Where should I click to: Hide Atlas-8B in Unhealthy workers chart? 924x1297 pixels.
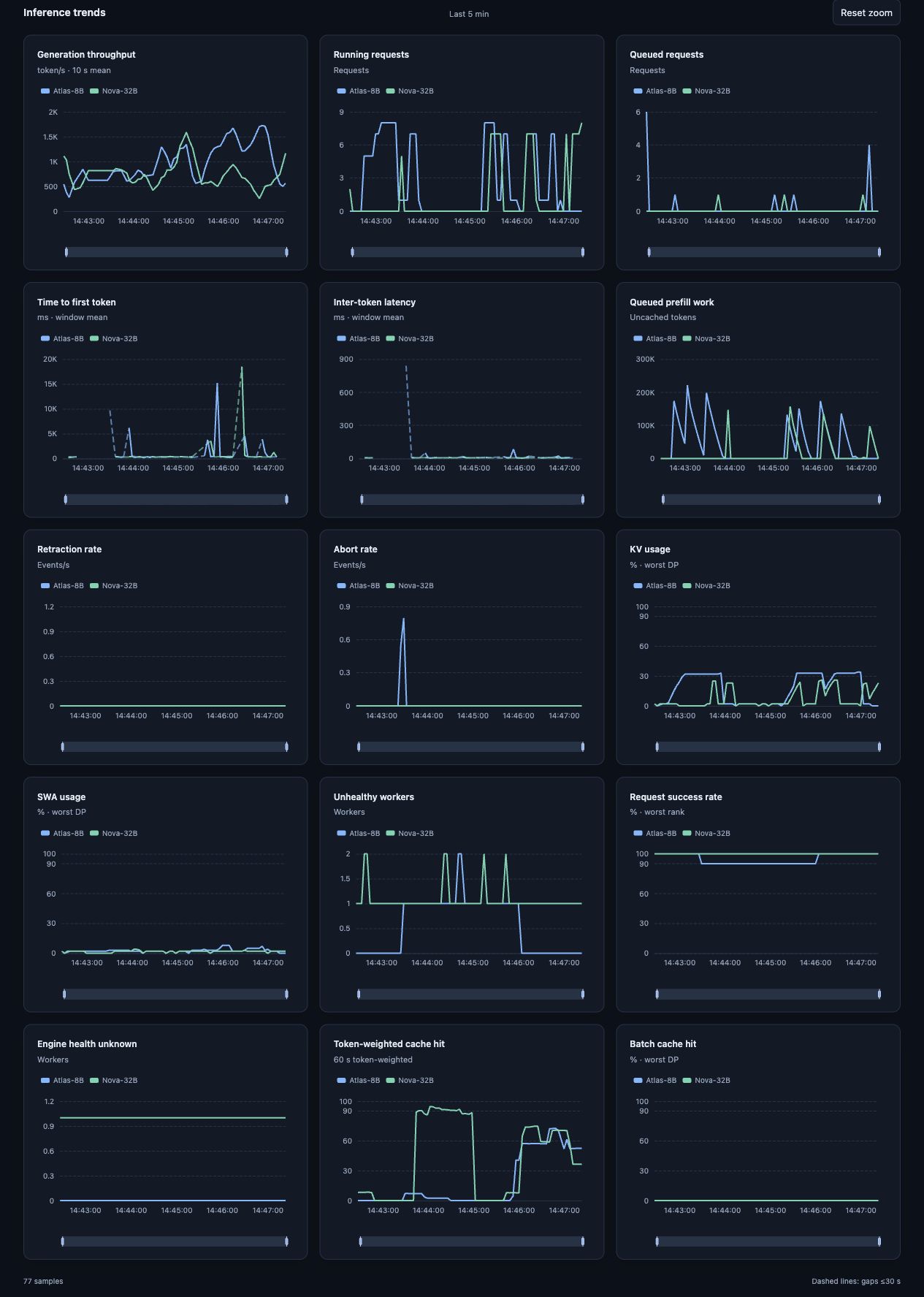[359, 834]
